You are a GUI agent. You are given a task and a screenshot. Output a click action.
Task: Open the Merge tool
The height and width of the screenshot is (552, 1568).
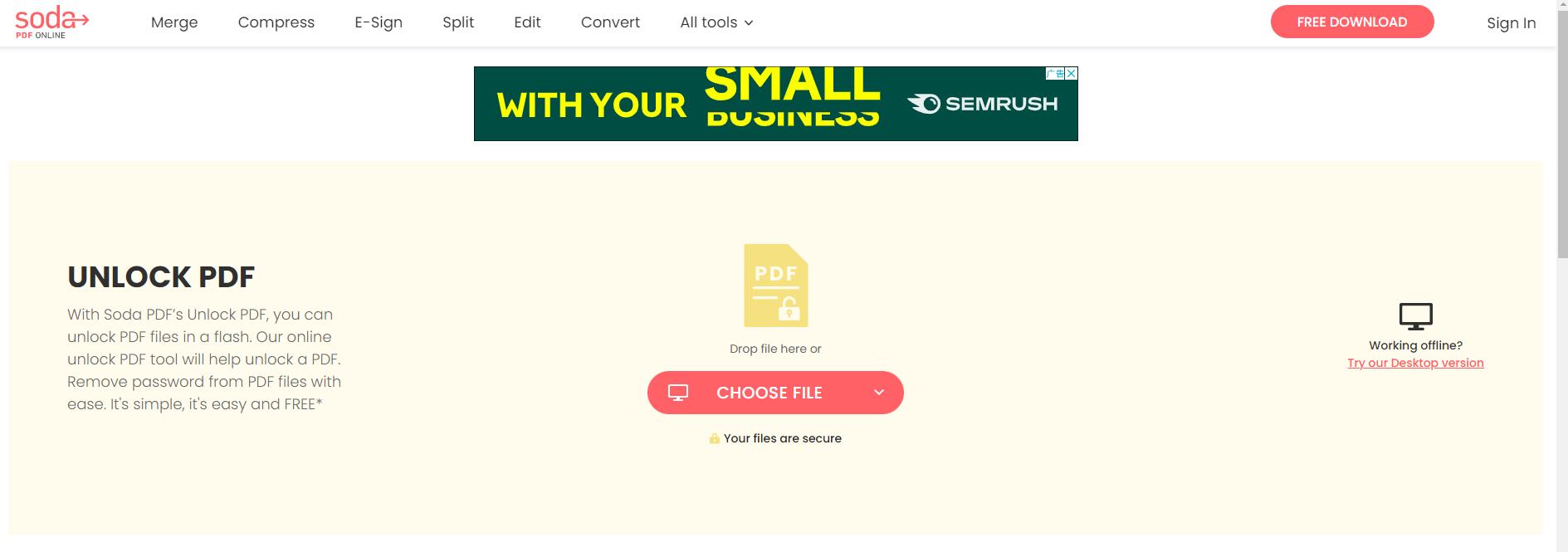[174, 22]
